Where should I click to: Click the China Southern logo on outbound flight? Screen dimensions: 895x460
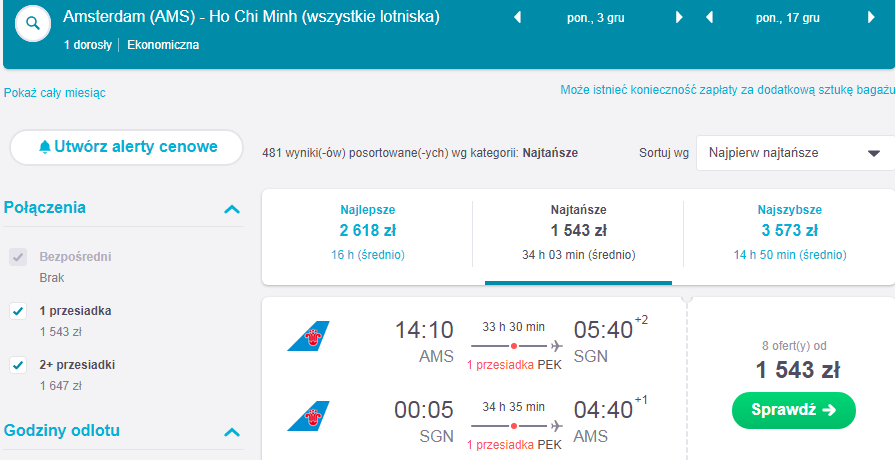pyautogui.click(x=308, y=336)
